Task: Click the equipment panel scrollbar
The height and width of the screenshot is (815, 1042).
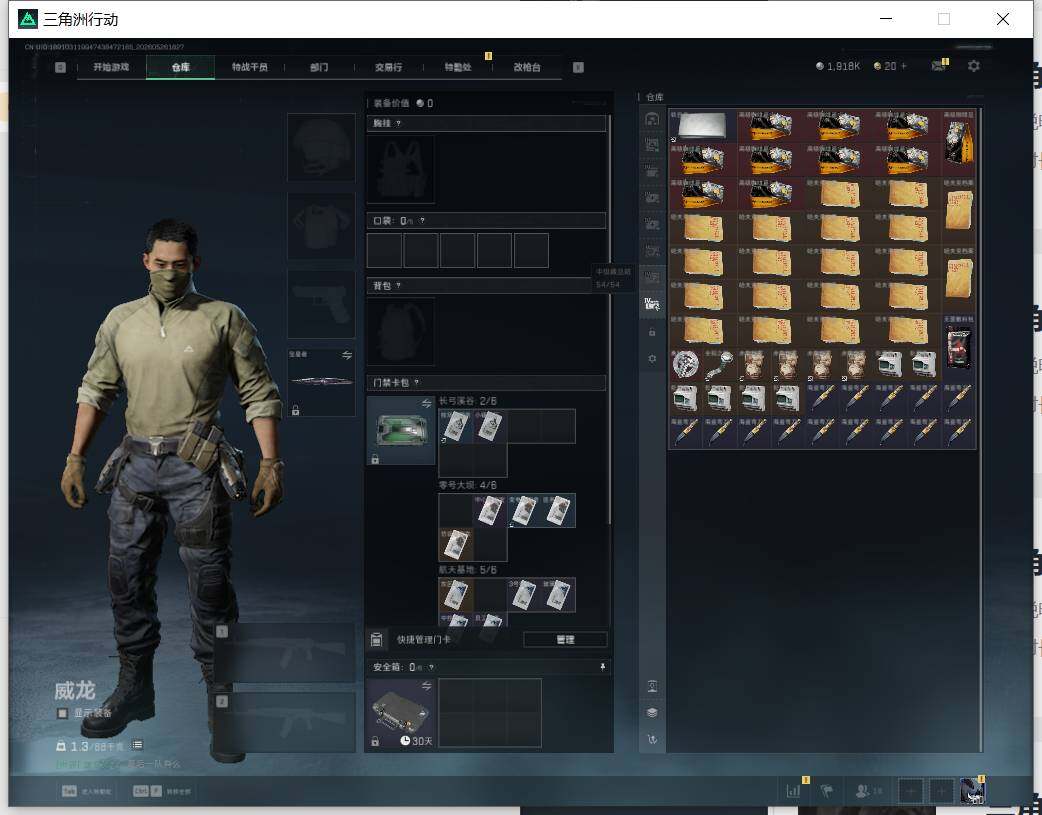Action: (x=609, y=319)
